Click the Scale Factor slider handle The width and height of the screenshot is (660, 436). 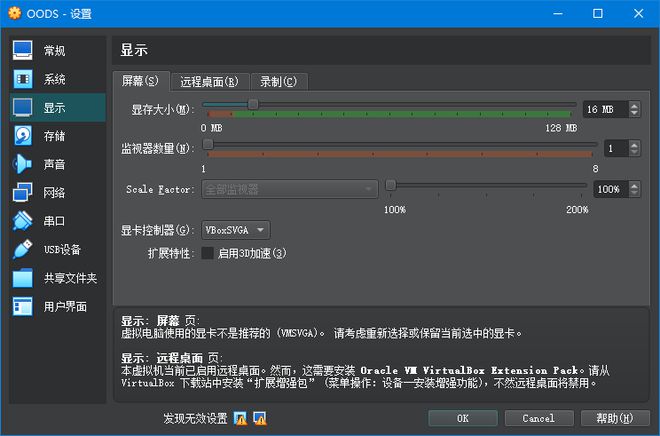tap(391, 185)
